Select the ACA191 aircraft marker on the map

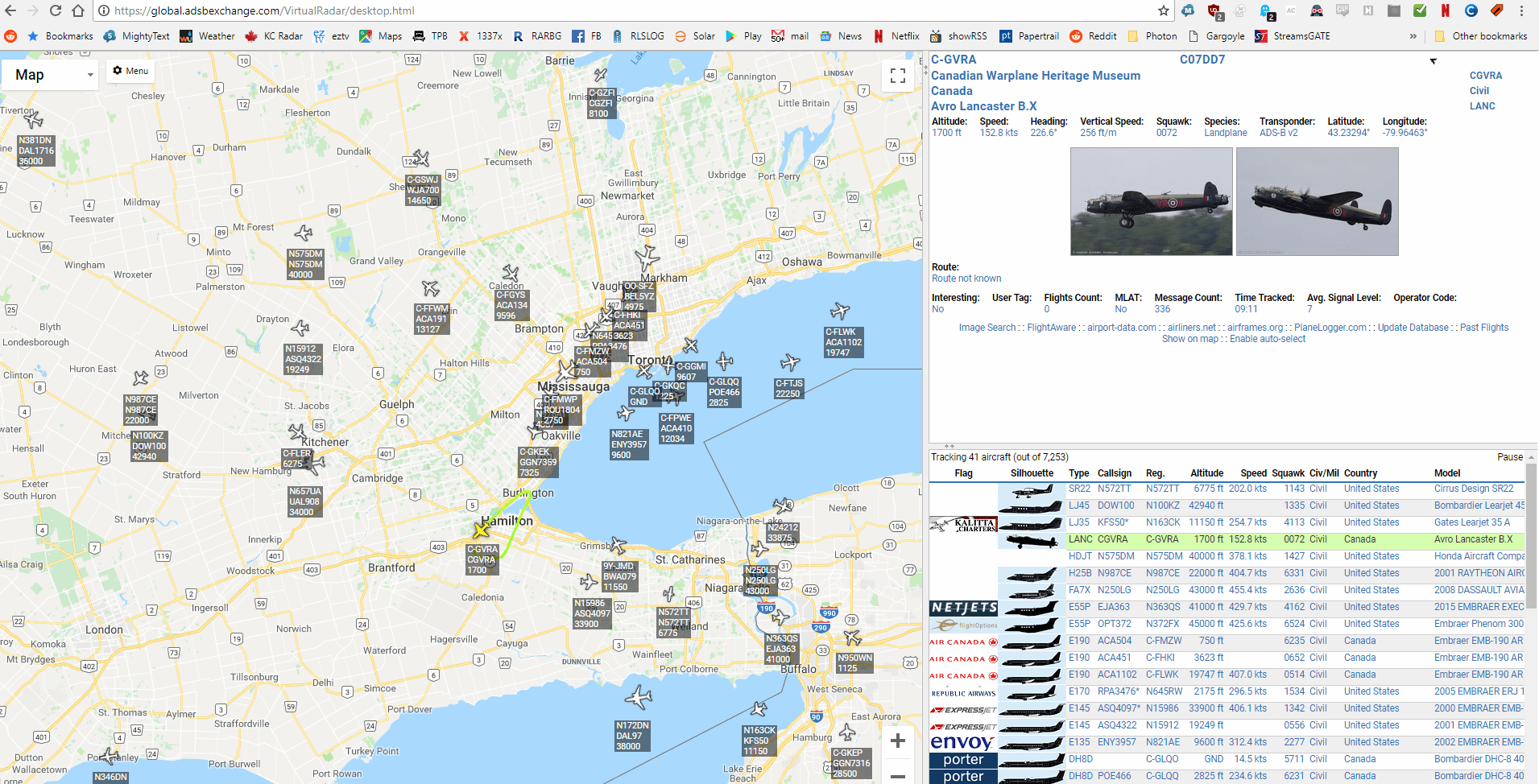click(431, 287)
